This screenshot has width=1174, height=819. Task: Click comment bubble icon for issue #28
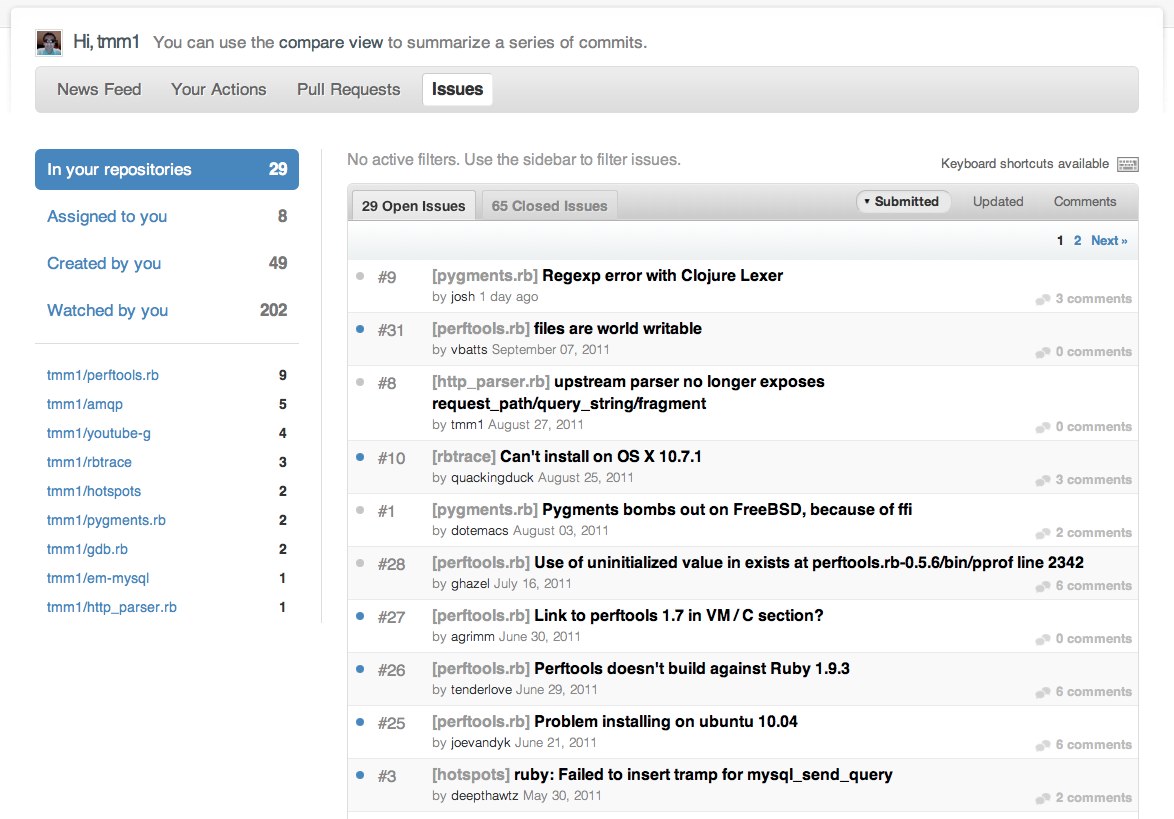tap(1043, 586)
